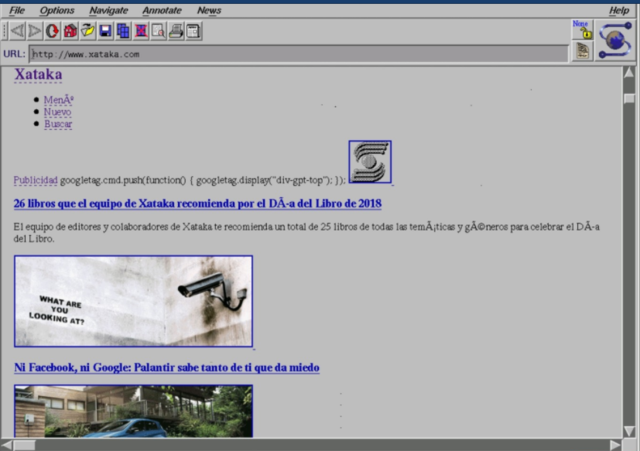Open the Menú link in list
The height and width of the screenshot is (451, 640).
(59, 100)
